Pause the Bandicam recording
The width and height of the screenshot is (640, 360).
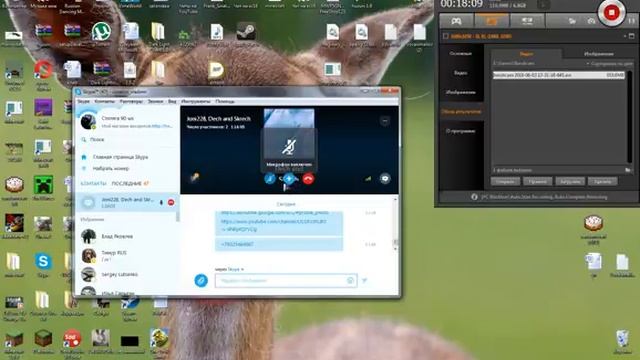(631, 20)
